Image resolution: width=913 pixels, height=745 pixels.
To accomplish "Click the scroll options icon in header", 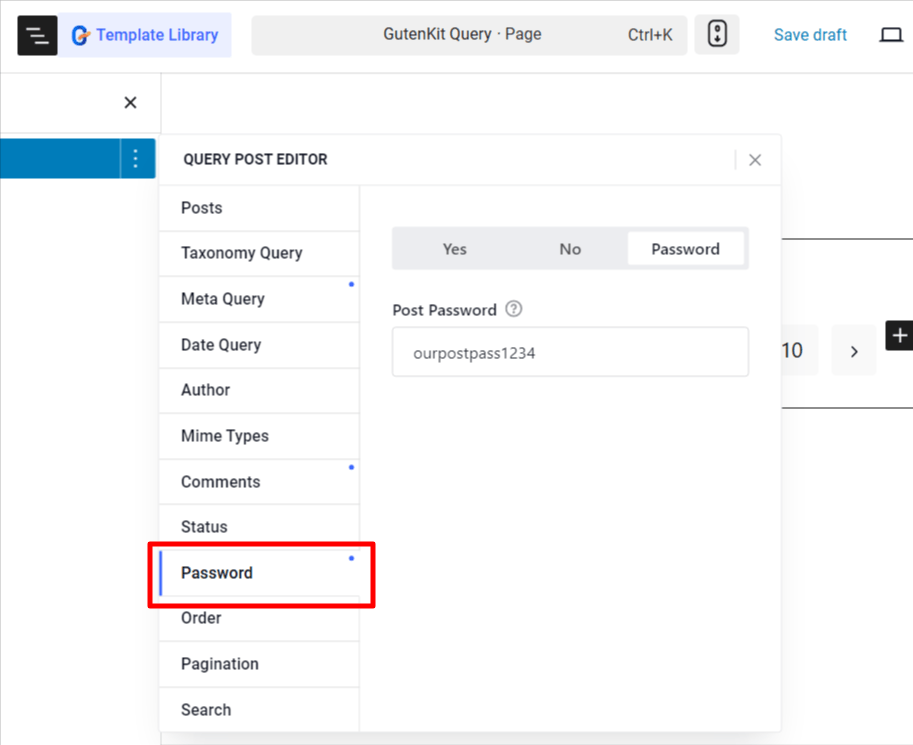I will 716,35.
